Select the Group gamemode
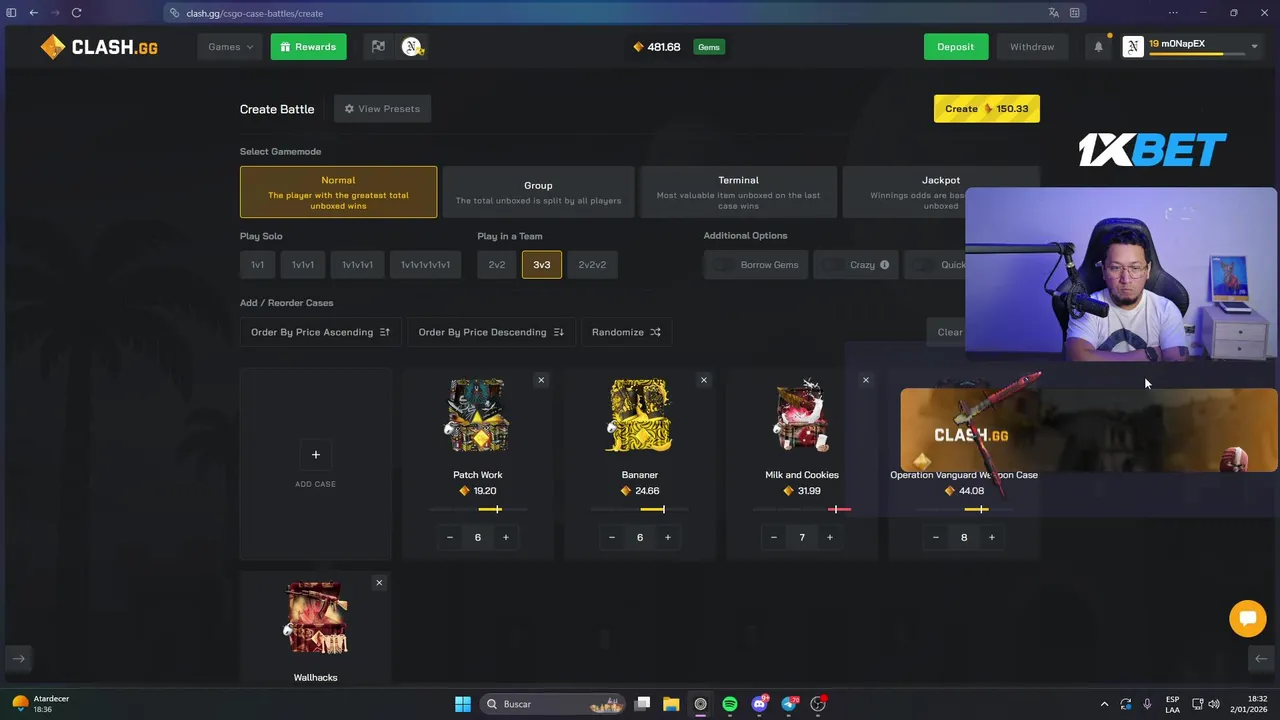This screenshot has height=720, width=1280. [x=538, y=192]
